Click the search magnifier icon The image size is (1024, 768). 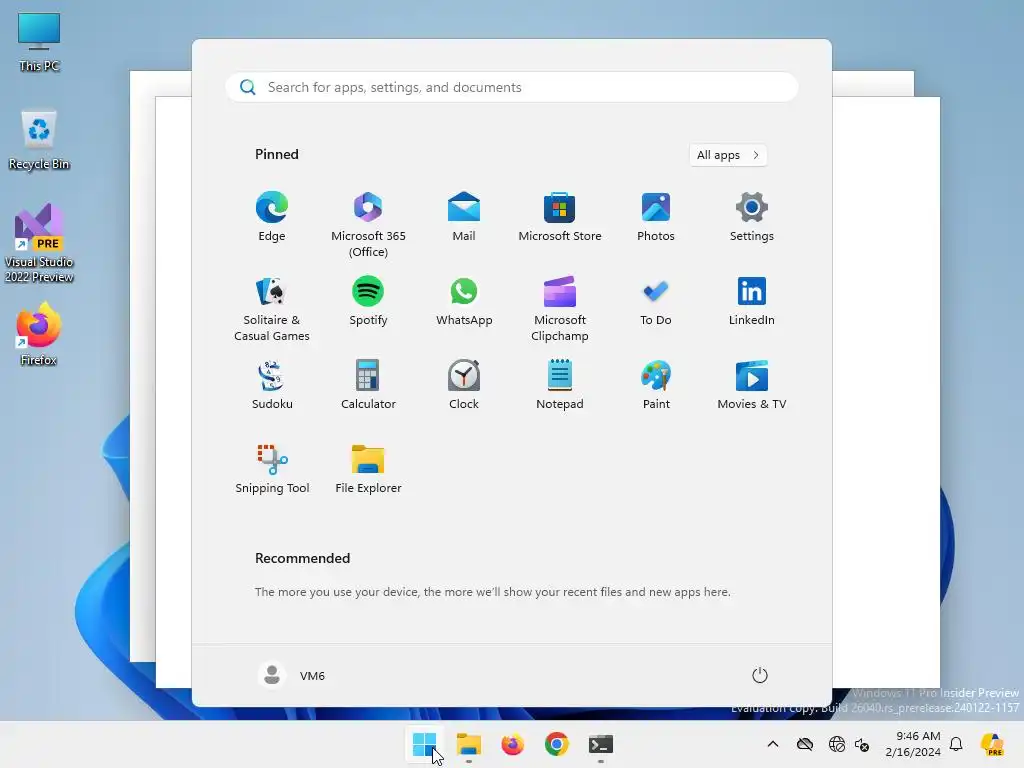coord(248,88)
